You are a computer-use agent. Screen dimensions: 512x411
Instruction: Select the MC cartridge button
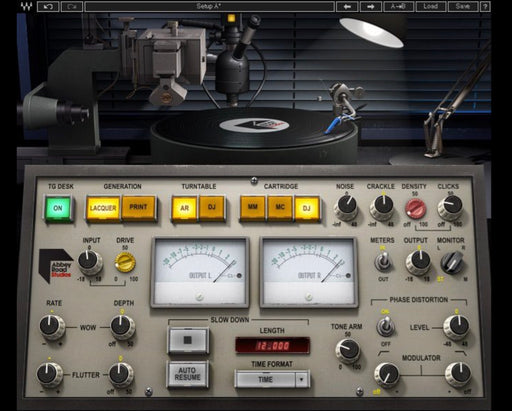point(280,208)
